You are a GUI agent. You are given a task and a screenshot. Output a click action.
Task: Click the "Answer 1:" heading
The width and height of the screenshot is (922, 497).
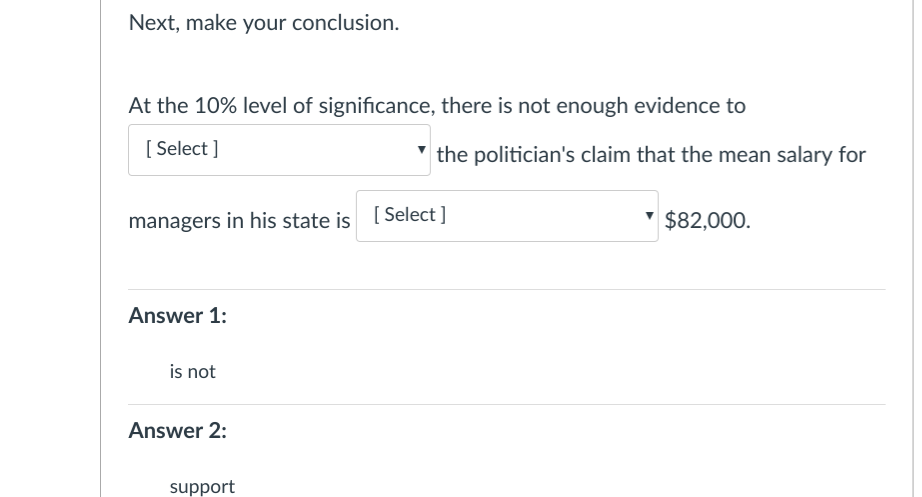point(177,316)
